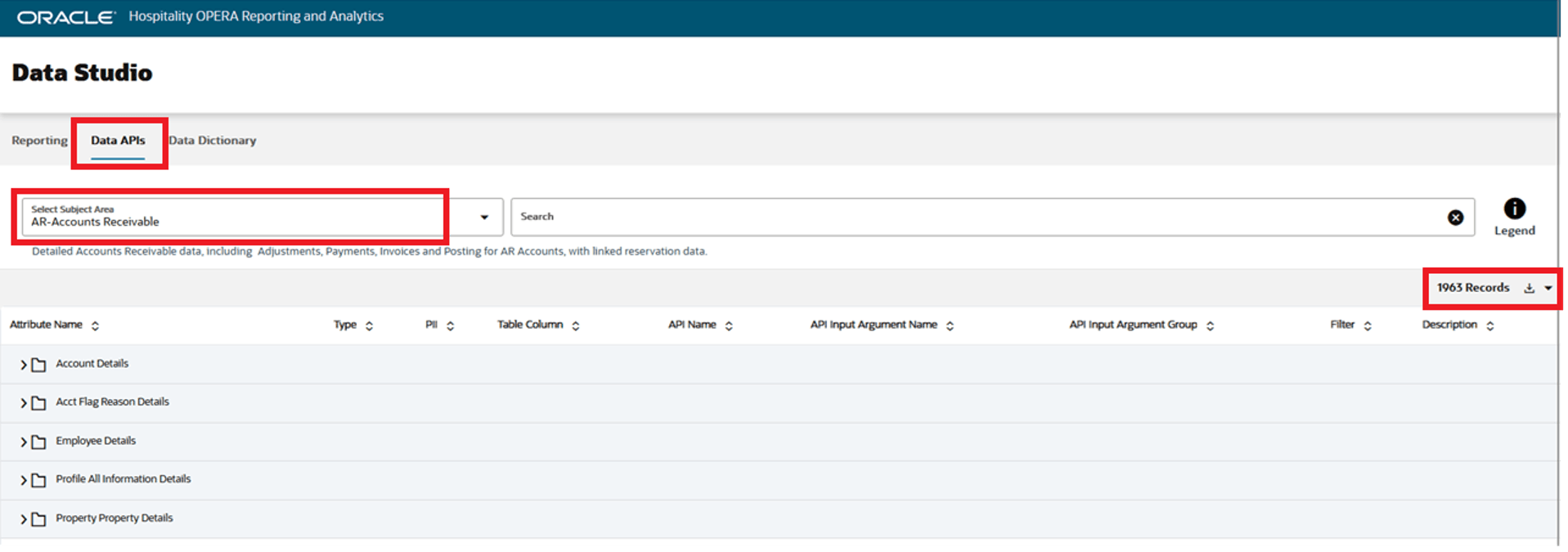The image size is (1568, 552).
Task: Clear the search with the X icon
Action: tap(1455, 218)
